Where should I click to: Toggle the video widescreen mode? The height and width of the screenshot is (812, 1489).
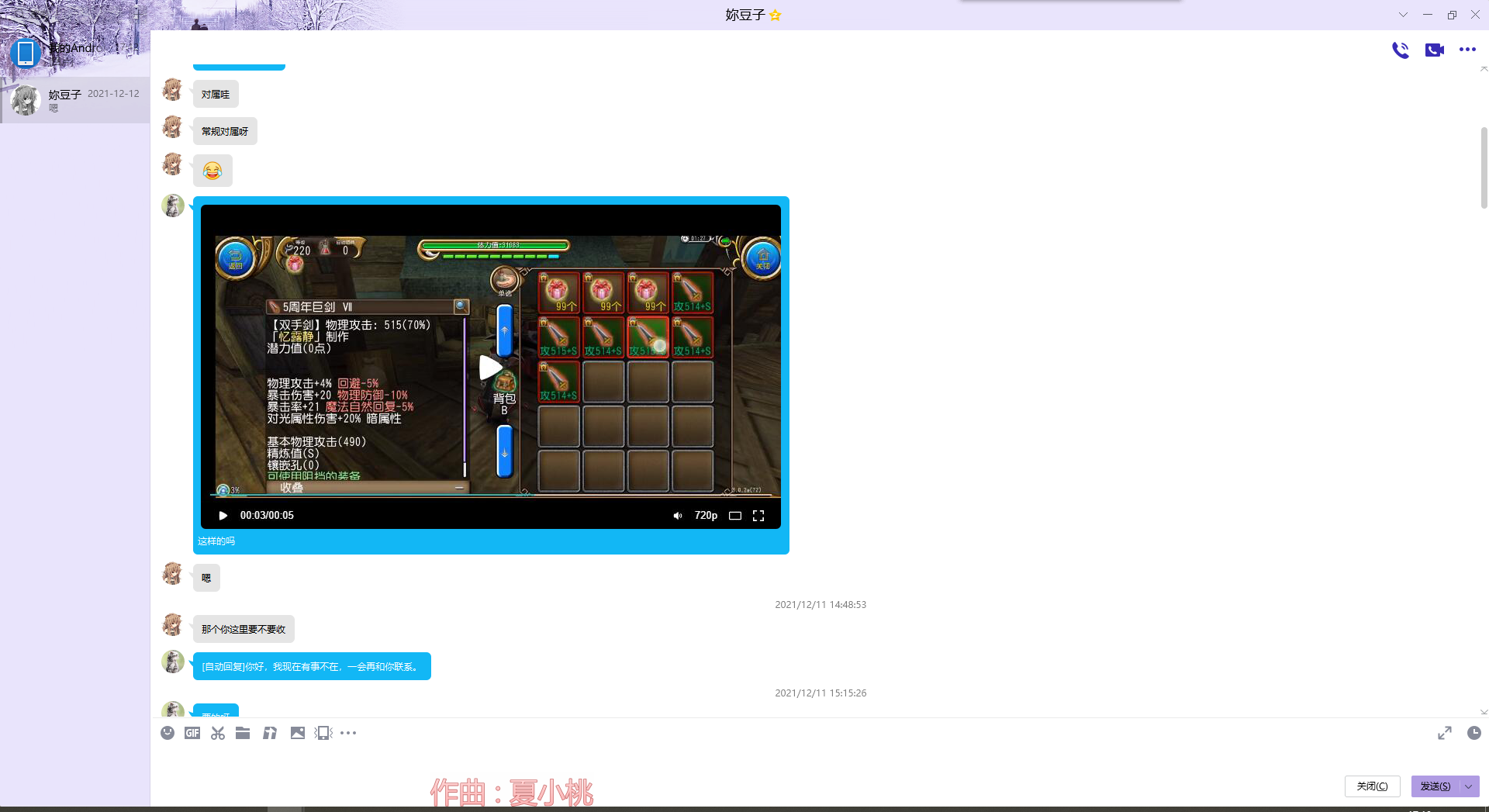point(735,516)
